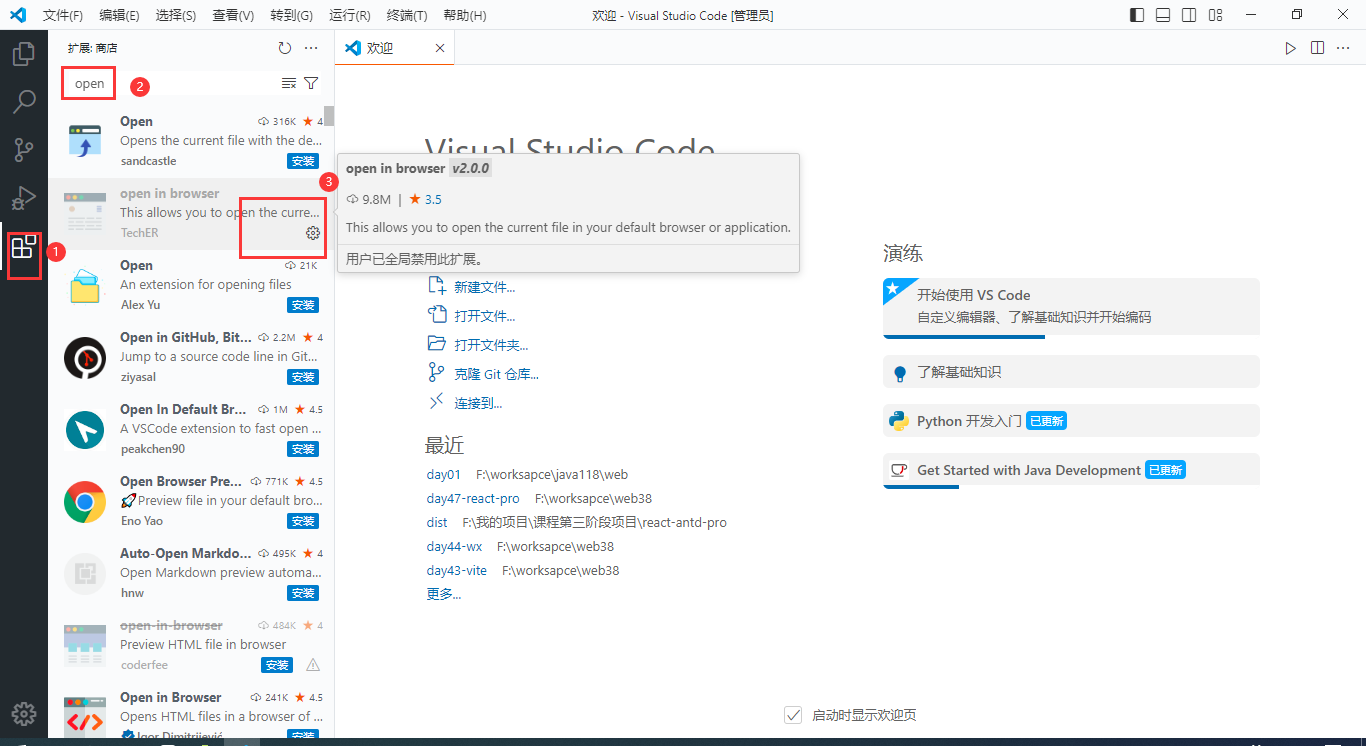This screenshot has width=1366, height=746.
Task: Toggle the primary side bar layout
Action: (1137, 15)
